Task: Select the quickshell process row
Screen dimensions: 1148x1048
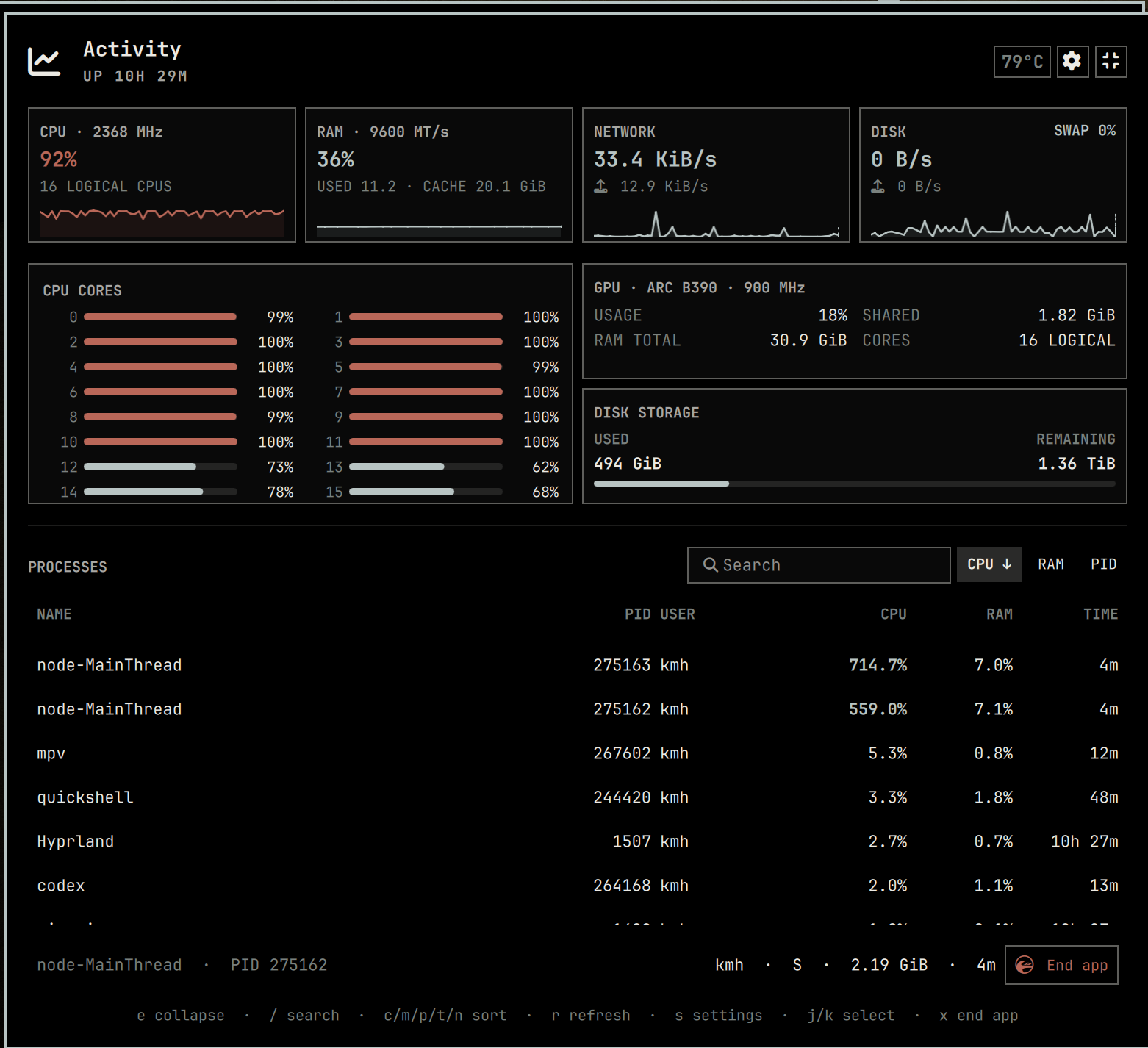Action: pos(578,797)
